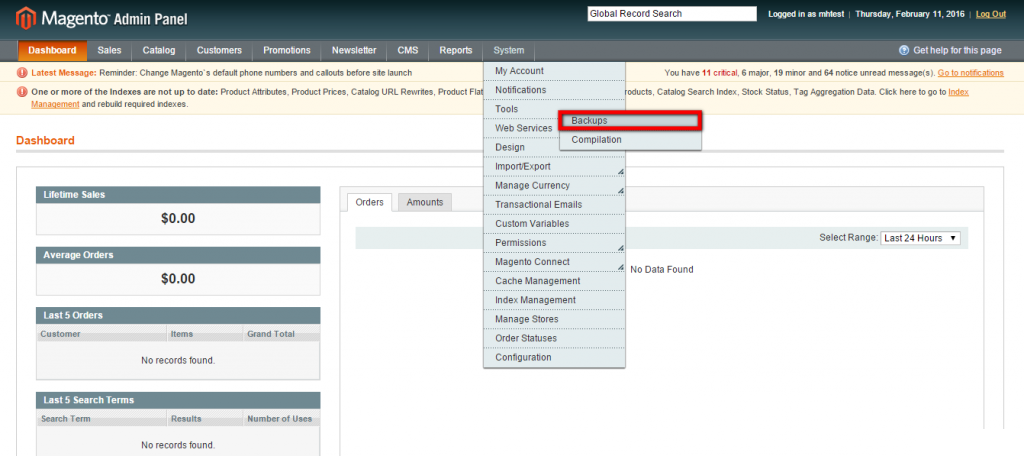Click the Log Out link

(991, 14)
